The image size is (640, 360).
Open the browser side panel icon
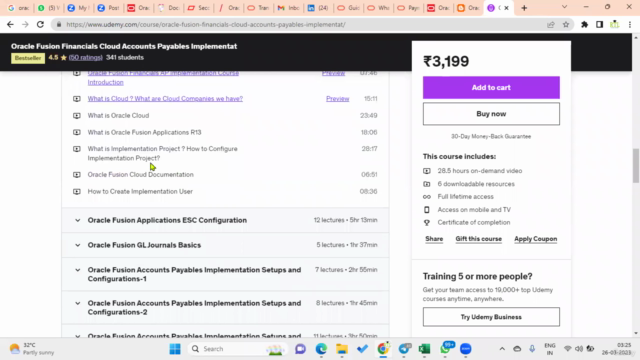(599, 24)
